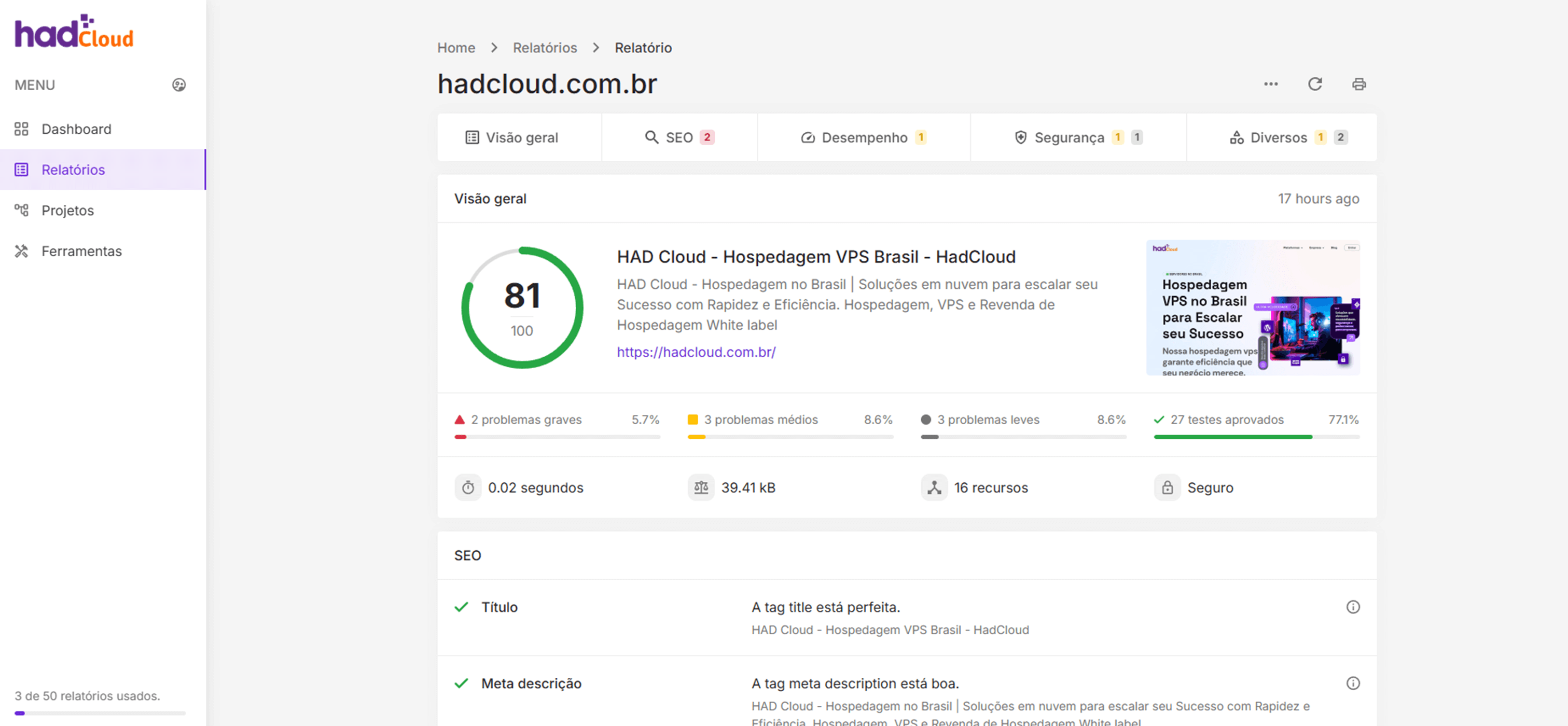Click the Projetos icon in sidebar
This screenshot has height=726, width=1568.
21,211
